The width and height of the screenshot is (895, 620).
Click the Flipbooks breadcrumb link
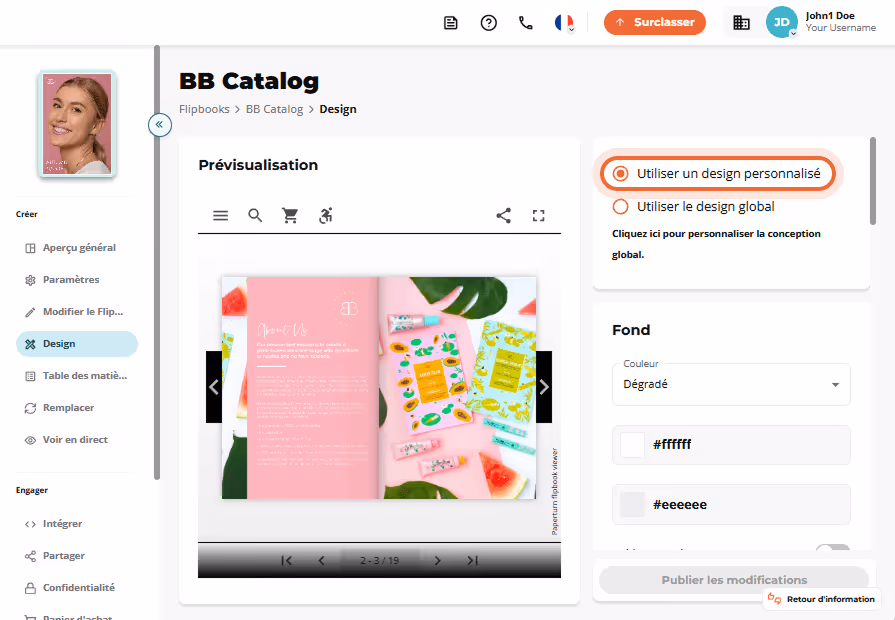pos(204,109)
